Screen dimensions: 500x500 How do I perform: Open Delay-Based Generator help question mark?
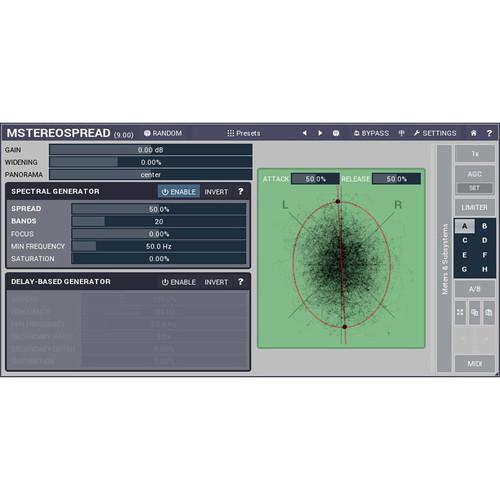(x=241, y=282)
